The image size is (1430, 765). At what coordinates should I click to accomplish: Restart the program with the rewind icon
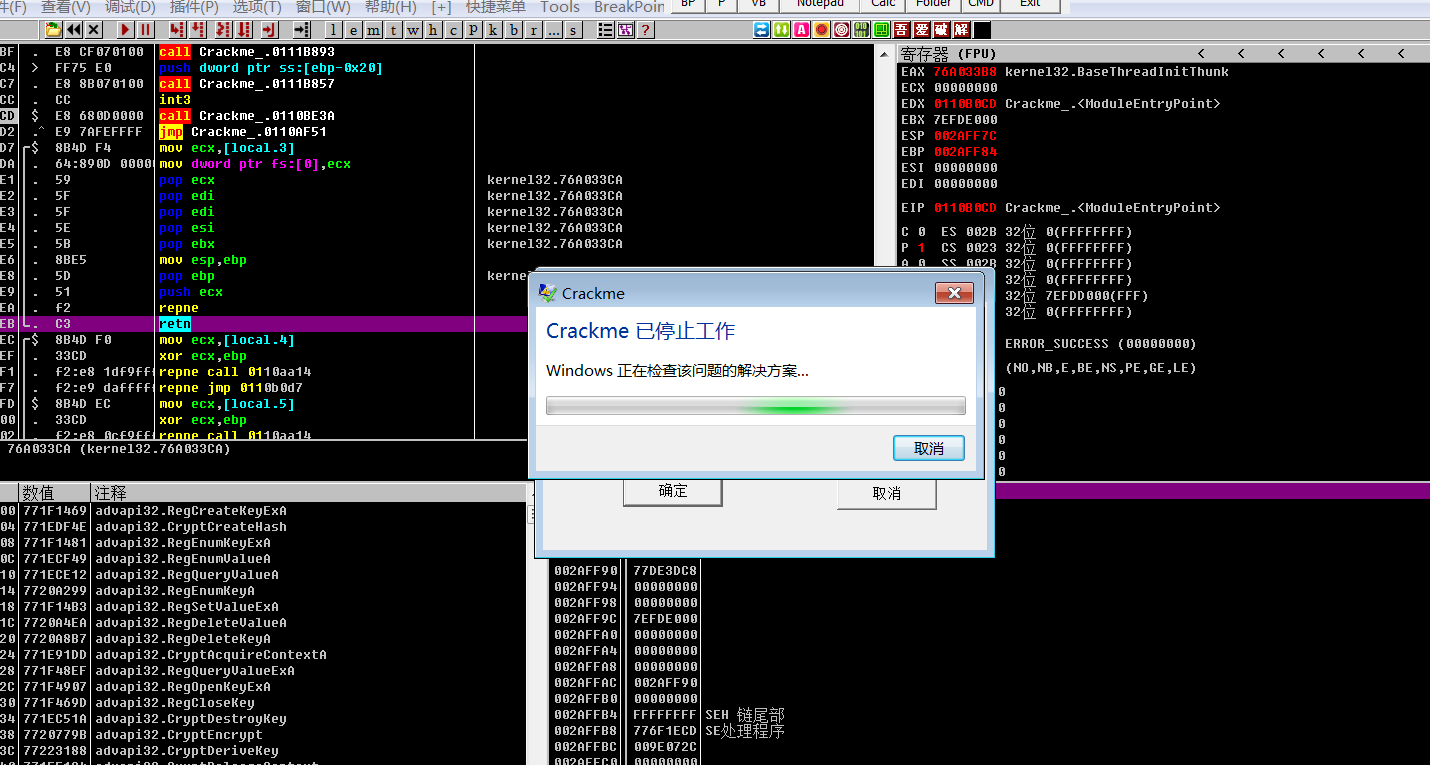click(74, 30)
